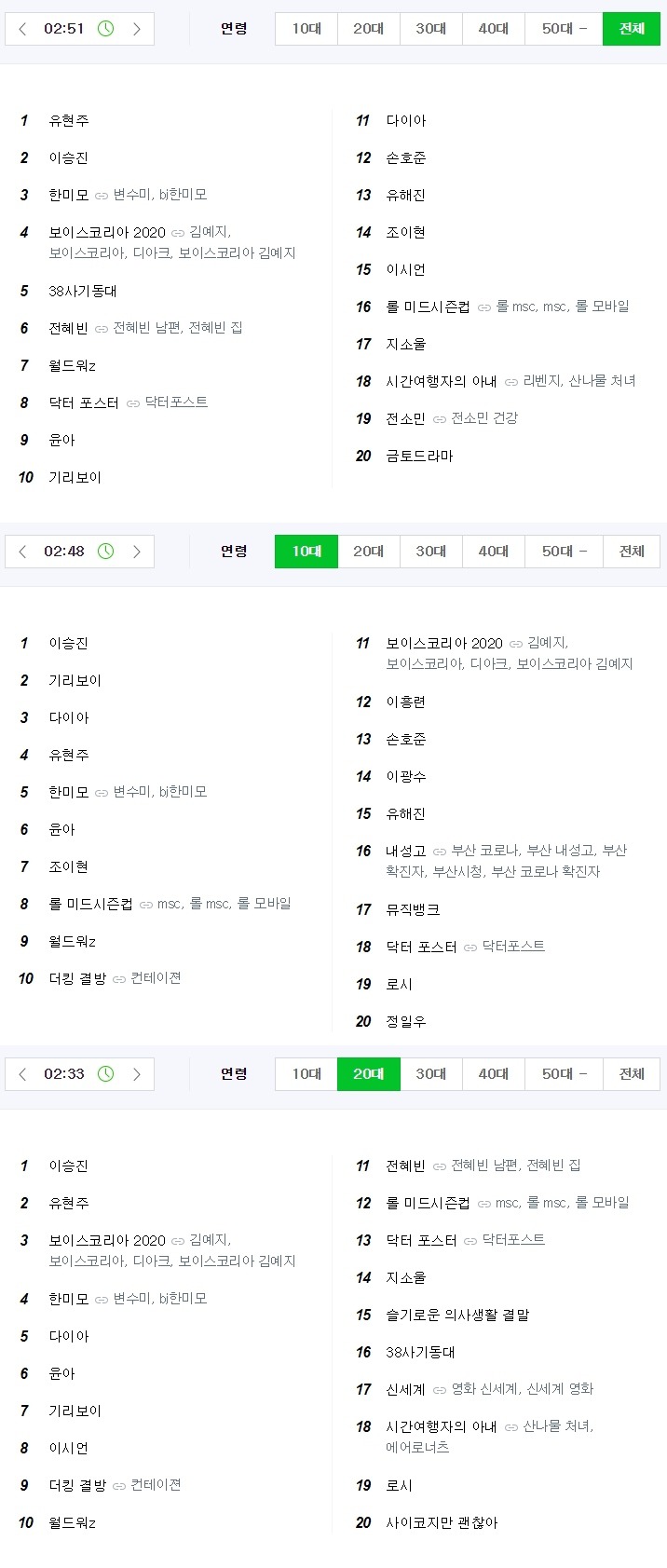Image resolution: width=667 pixels, height=1568 pixels.
Task: Click the clock icon next to 02:33
Action: coord(106,1074)
